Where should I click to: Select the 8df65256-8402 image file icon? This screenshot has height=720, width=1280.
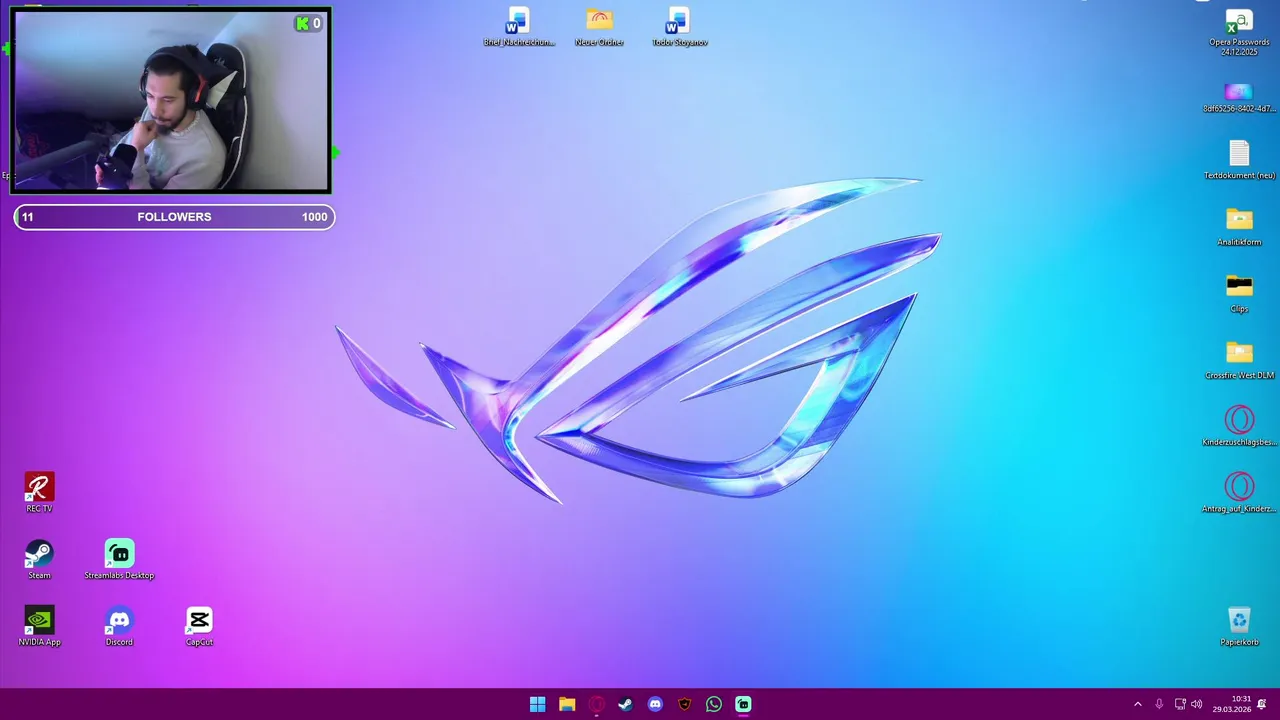[x=1239, y=98]
